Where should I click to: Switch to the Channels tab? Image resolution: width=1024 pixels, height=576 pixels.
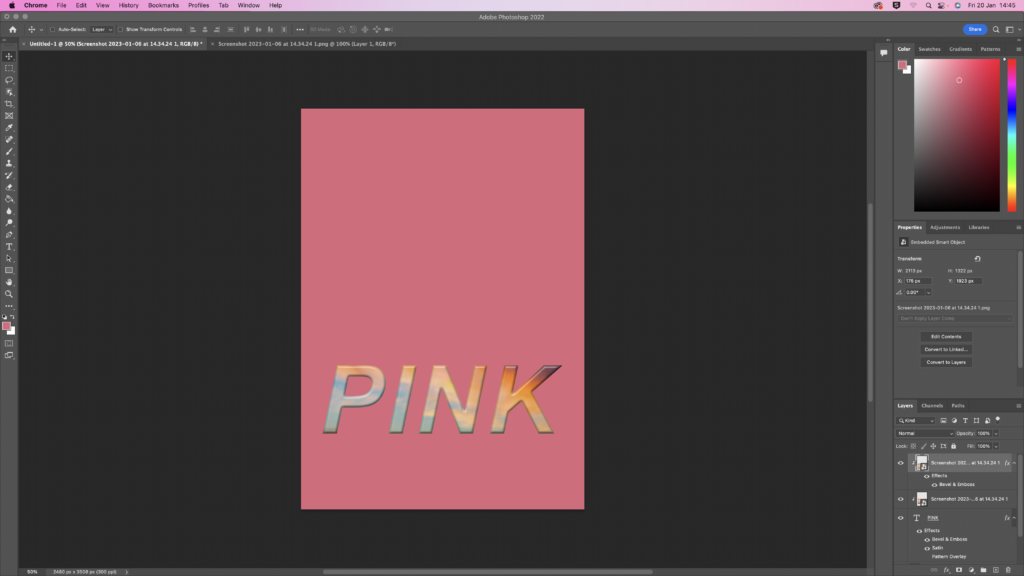click(932, 406)
